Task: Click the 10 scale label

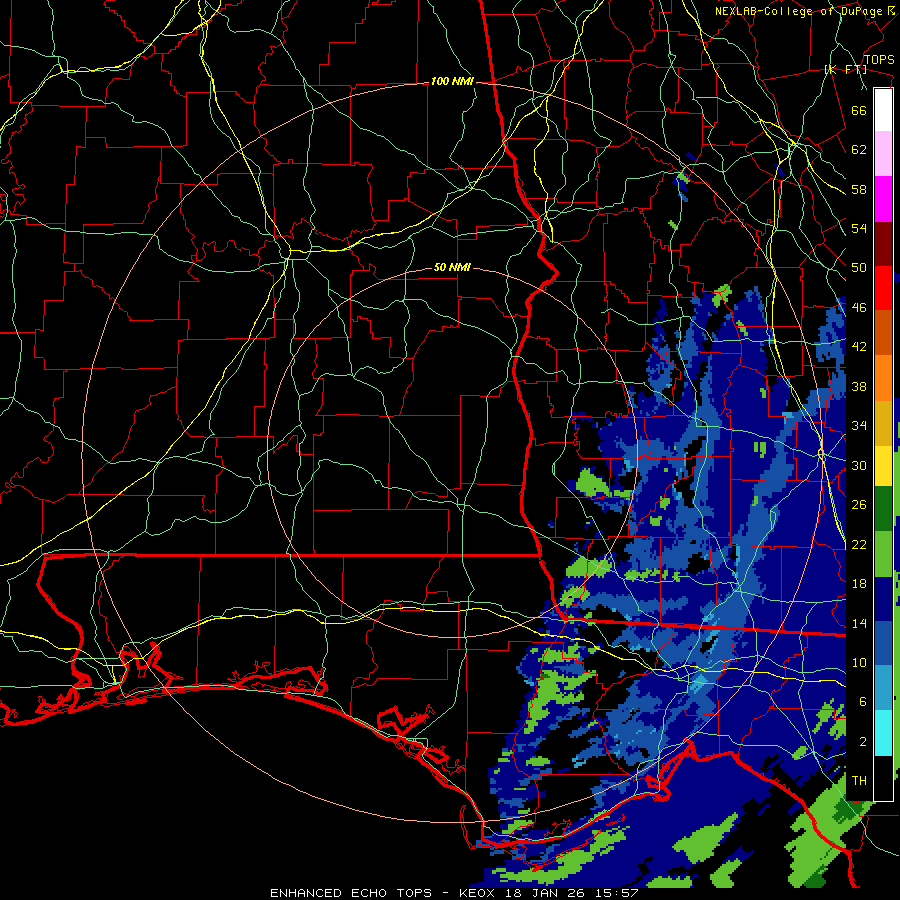Action: click(859, 663)
